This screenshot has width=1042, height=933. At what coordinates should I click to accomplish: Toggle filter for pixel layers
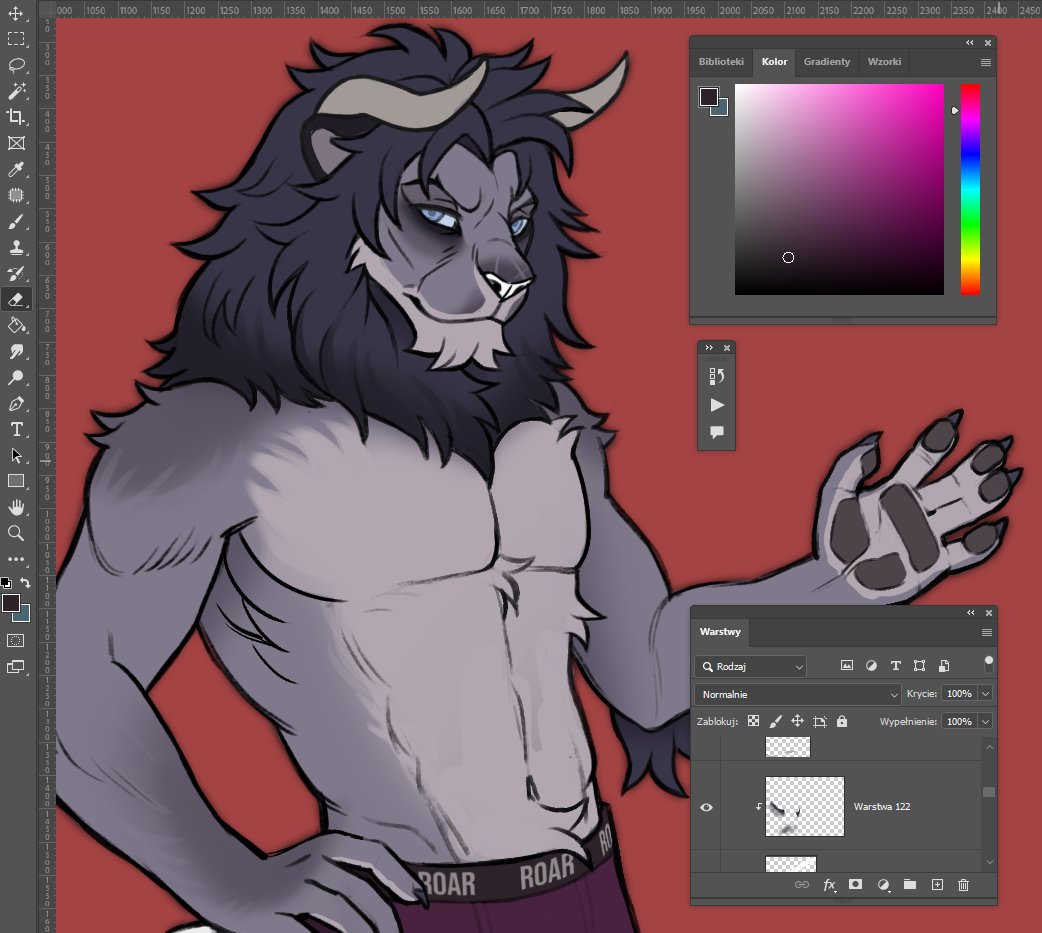pyautogui.click(x=847, y=666)
